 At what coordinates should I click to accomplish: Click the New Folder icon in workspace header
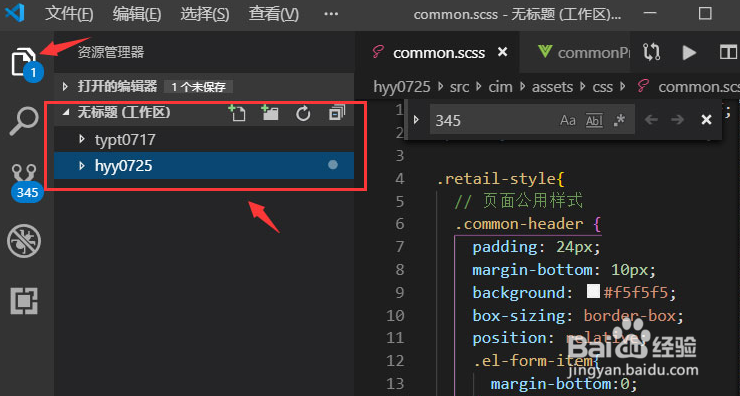[270, 113]
